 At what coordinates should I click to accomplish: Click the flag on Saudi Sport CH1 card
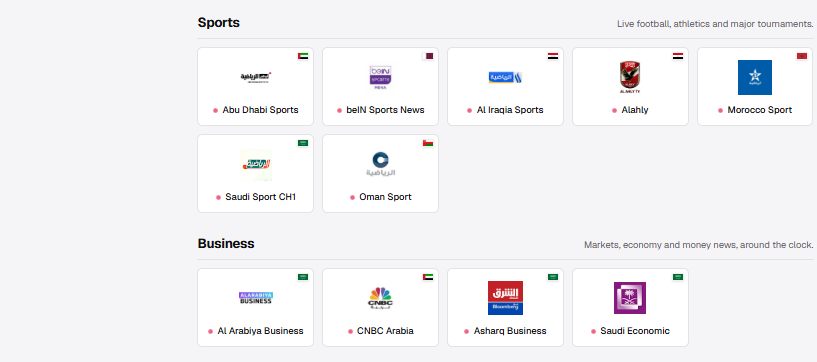tap(303, 143)
